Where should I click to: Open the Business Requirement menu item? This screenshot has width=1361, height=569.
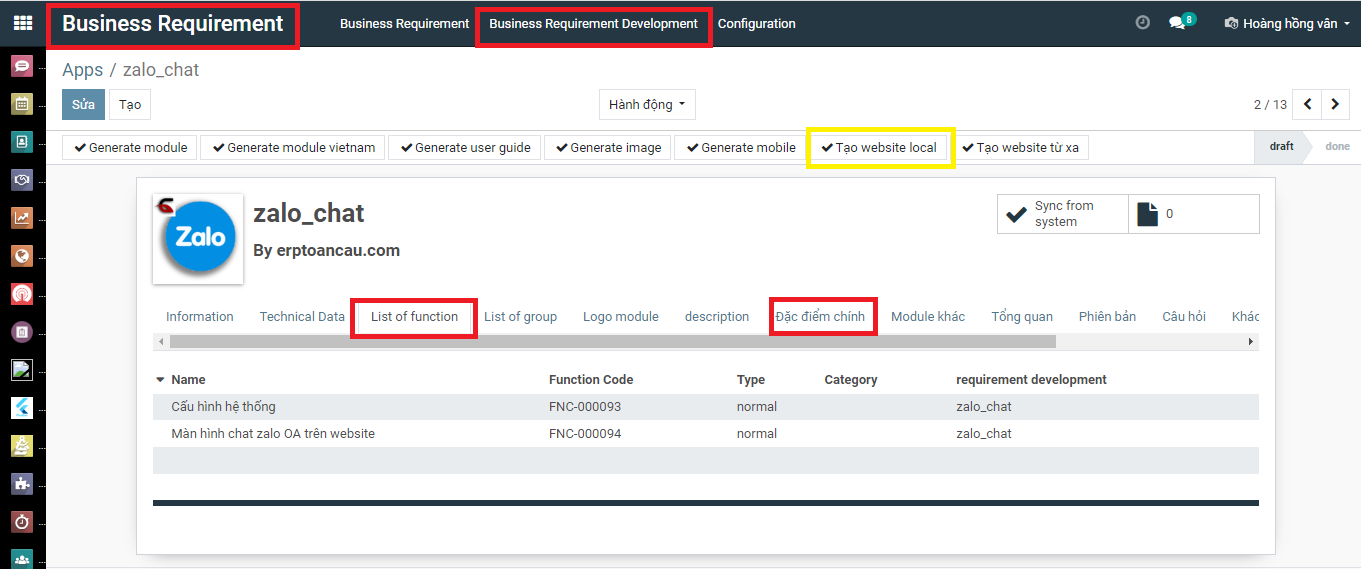[x=404, y=23]
